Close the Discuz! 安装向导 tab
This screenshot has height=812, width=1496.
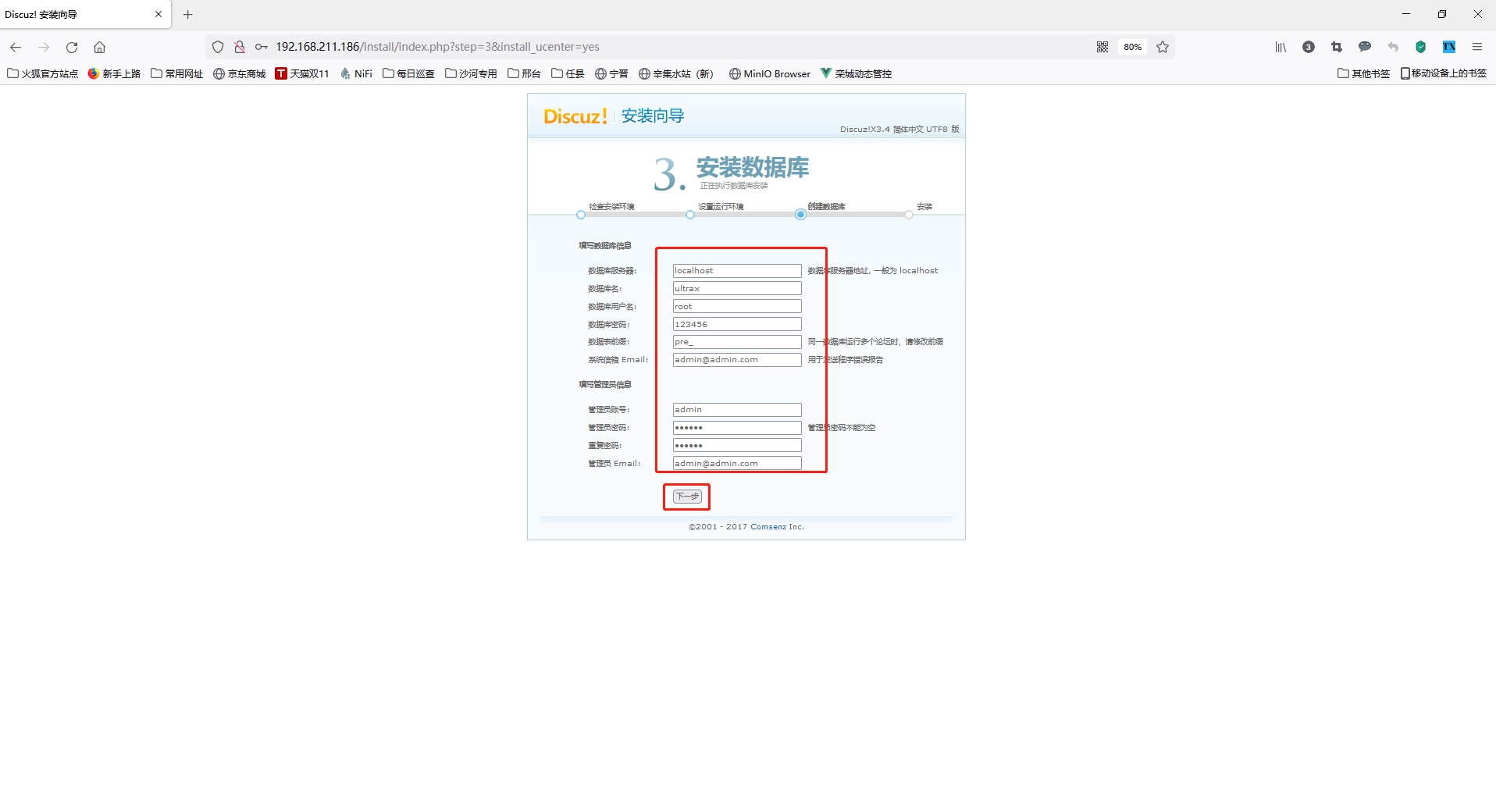(159, 14)
